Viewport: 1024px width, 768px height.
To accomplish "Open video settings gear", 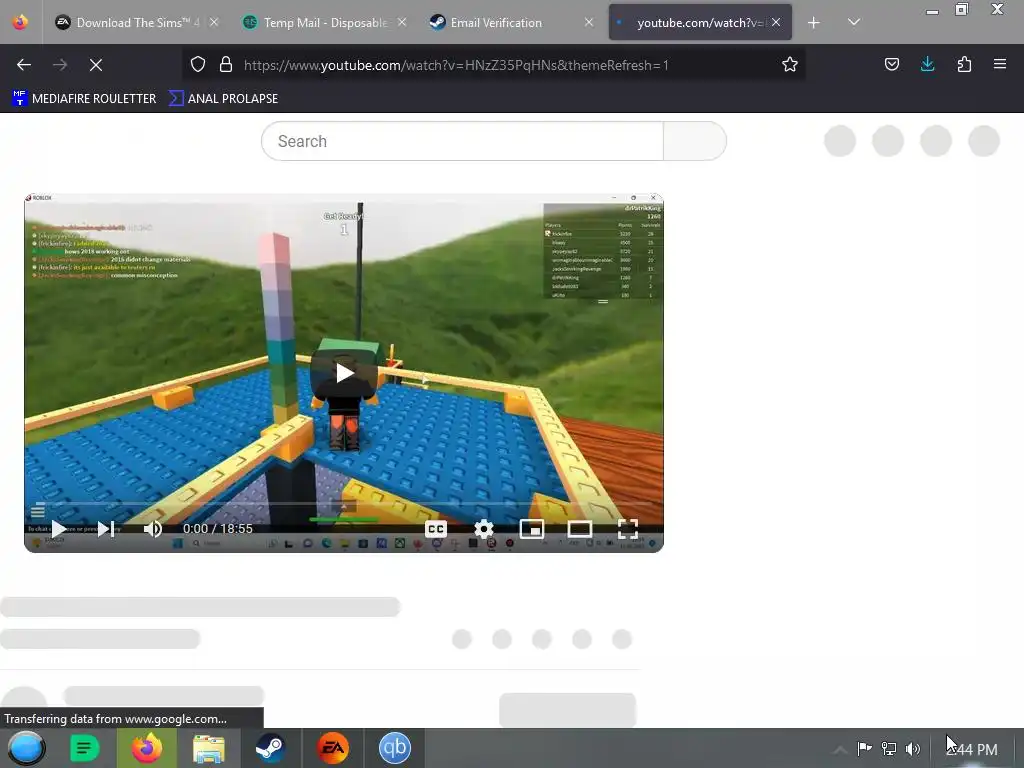I will tap(483, 529).
